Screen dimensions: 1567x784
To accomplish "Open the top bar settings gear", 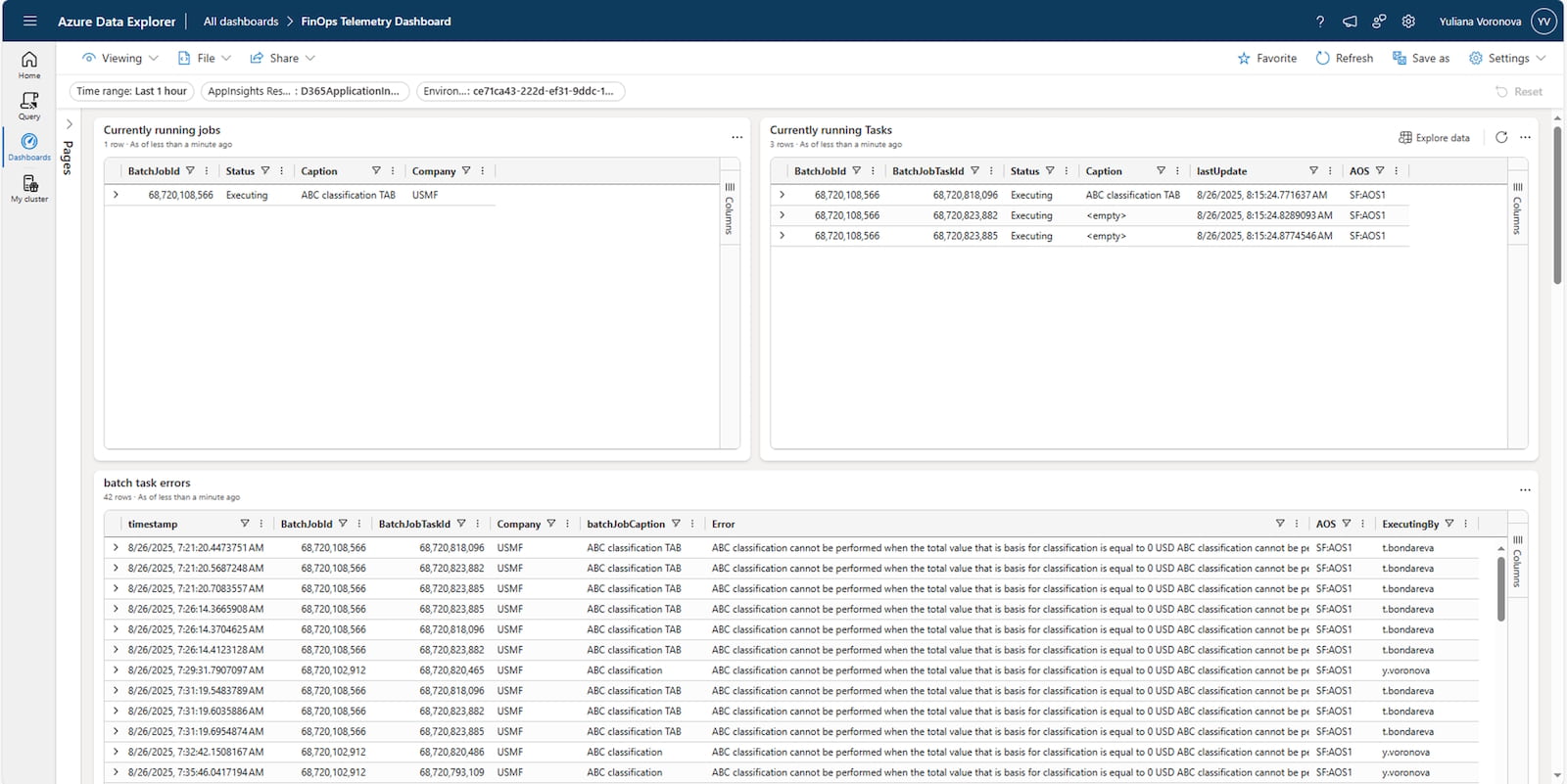I will click(1408, 21).
